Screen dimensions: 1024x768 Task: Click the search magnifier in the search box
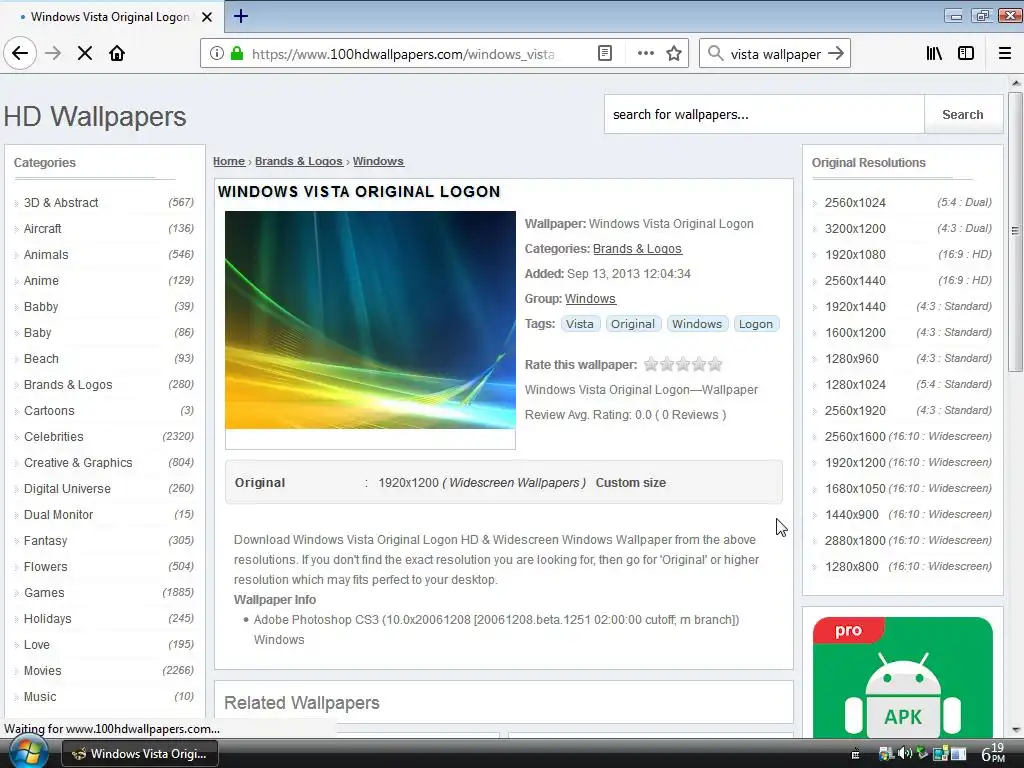click(715, 54)
